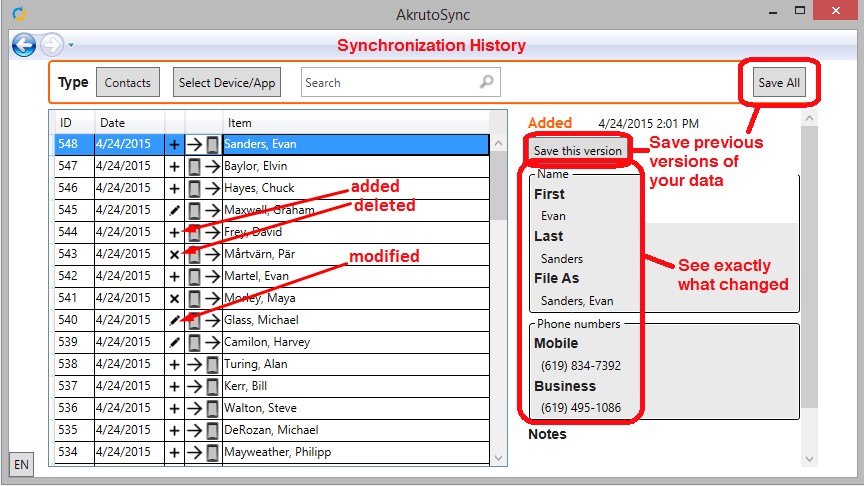Click the plus added icon for Sanders, Evan
This screenshot has width=864, height=486.
pyautogui.click(x=174, y=145)
